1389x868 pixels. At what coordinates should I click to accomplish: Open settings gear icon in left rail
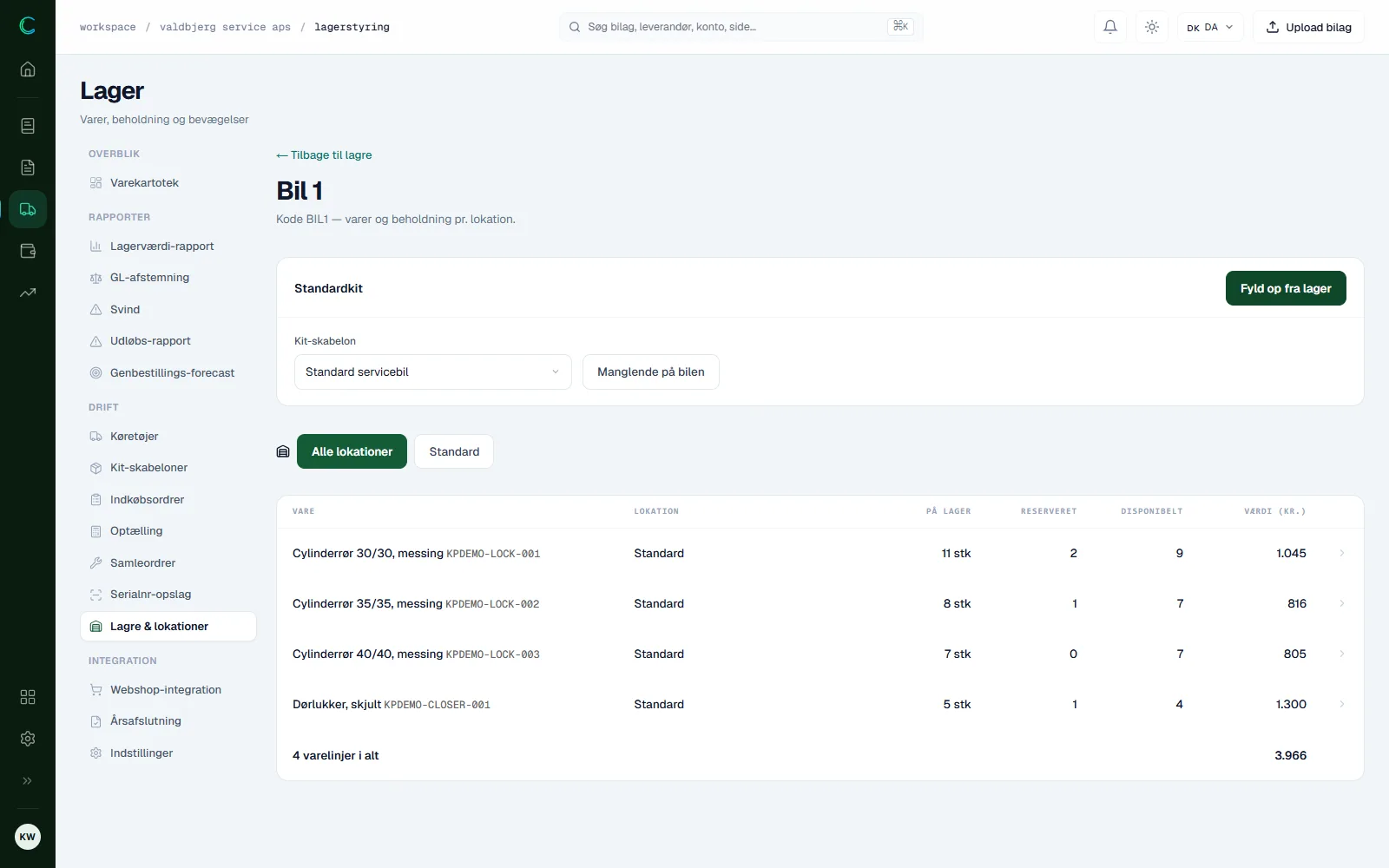click(x=28, y=739)
